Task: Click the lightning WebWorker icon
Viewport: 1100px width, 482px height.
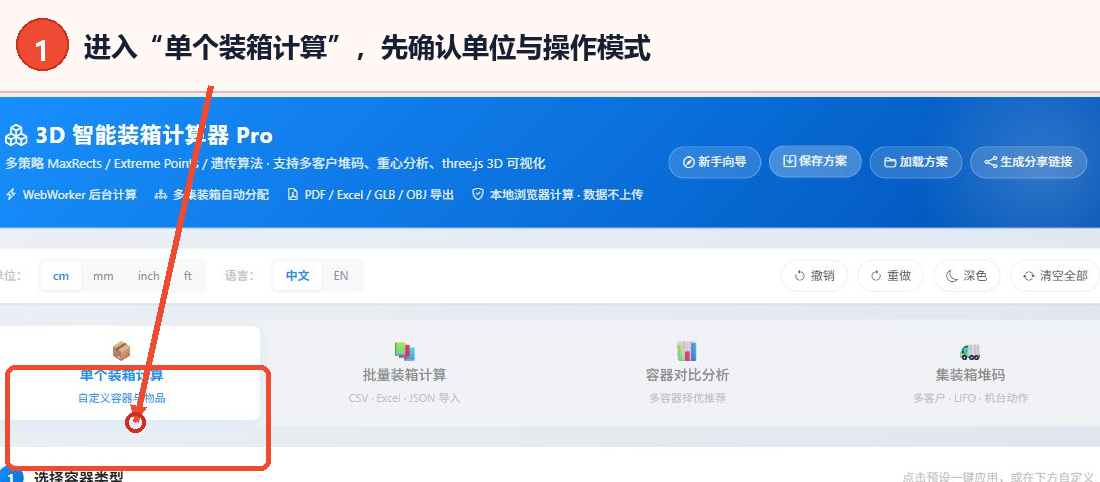Action: click(11, 194)
